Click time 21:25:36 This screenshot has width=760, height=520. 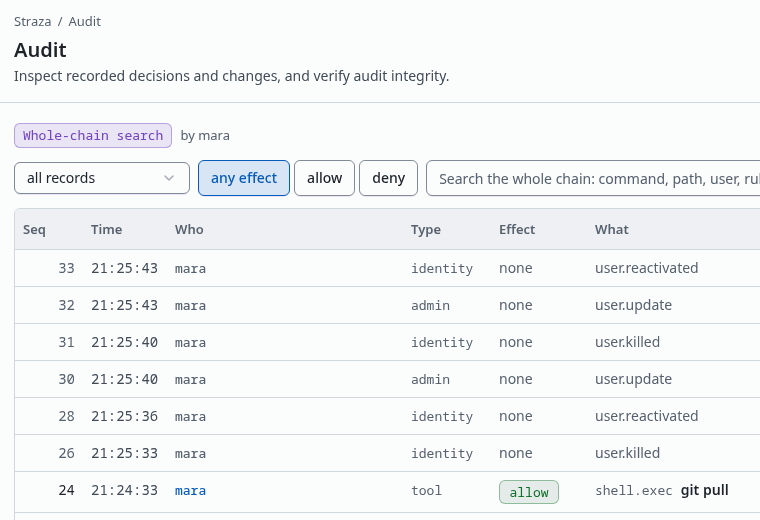tap(125, 416)
